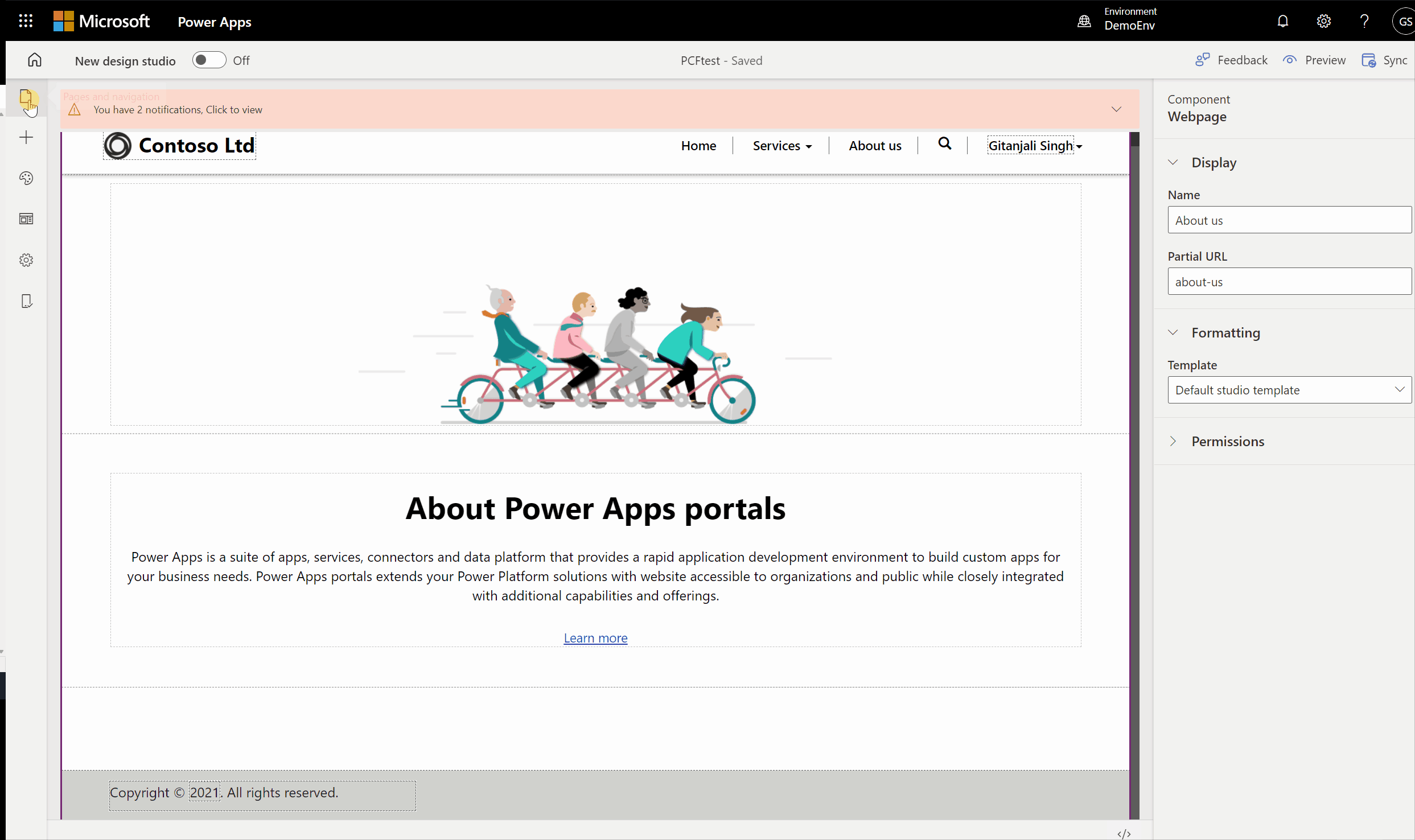1415x840 pixels.
Task: Open Pages and navigation sidebar icon
Action: [x=26, y=98]
